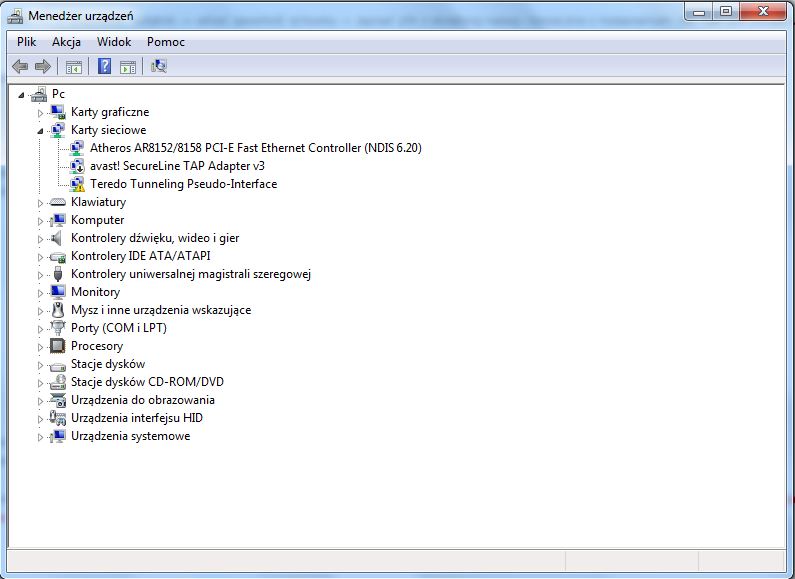Select the Teredo Tunneling Pseudo-Interface label
Viewport: 795px width, 579px height.
(x=184, y=184)
